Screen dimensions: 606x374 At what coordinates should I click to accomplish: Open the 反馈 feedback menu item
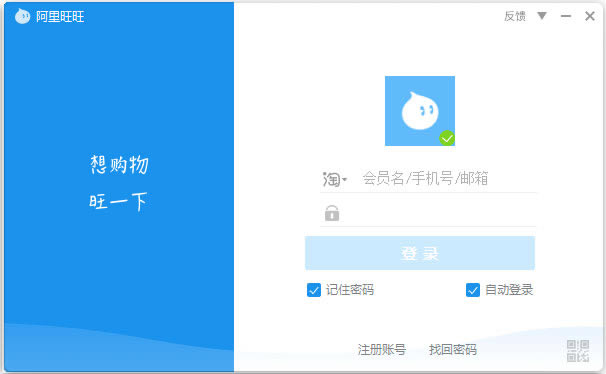[x=515, y=16]
